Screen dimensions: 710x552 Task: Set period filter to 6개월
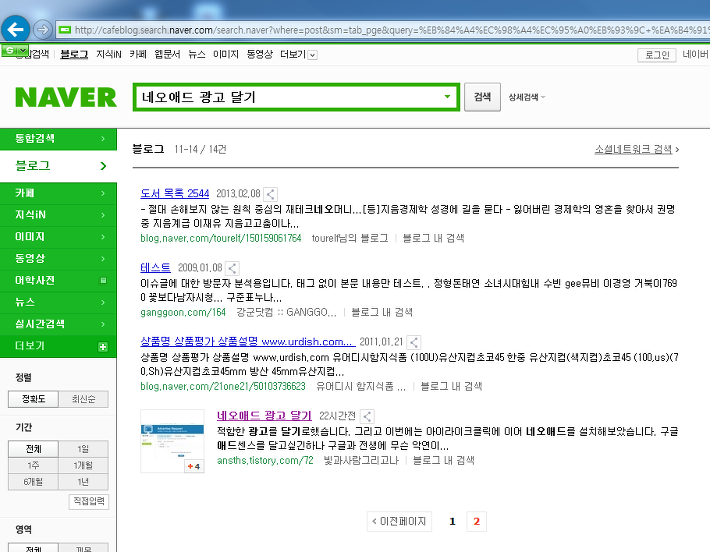pos(34,482)
